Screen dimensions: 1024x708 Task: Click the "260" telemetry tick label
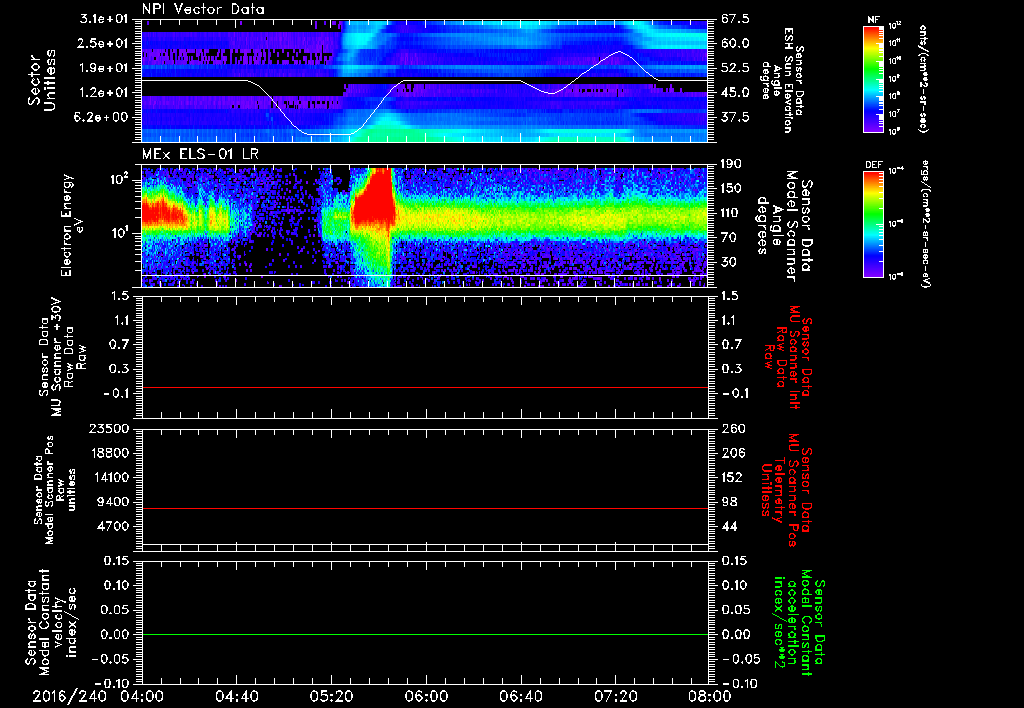732,428
